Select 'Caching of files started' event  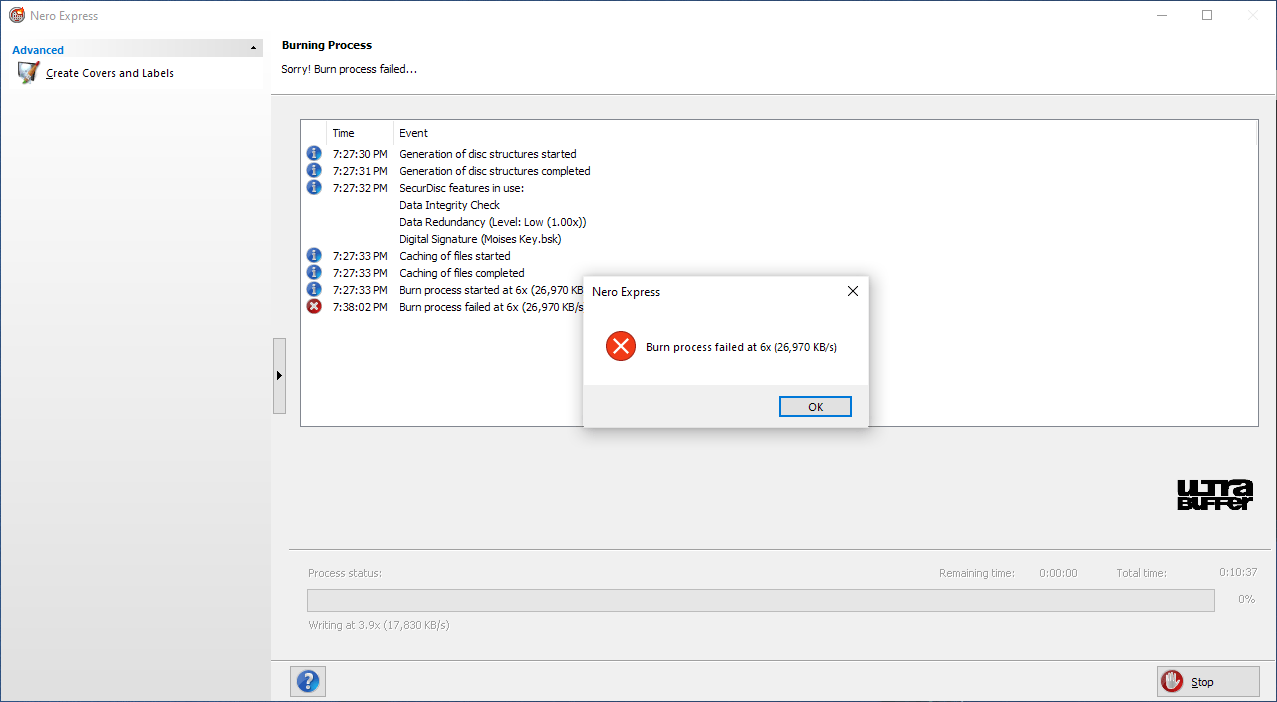coord(455,256)
